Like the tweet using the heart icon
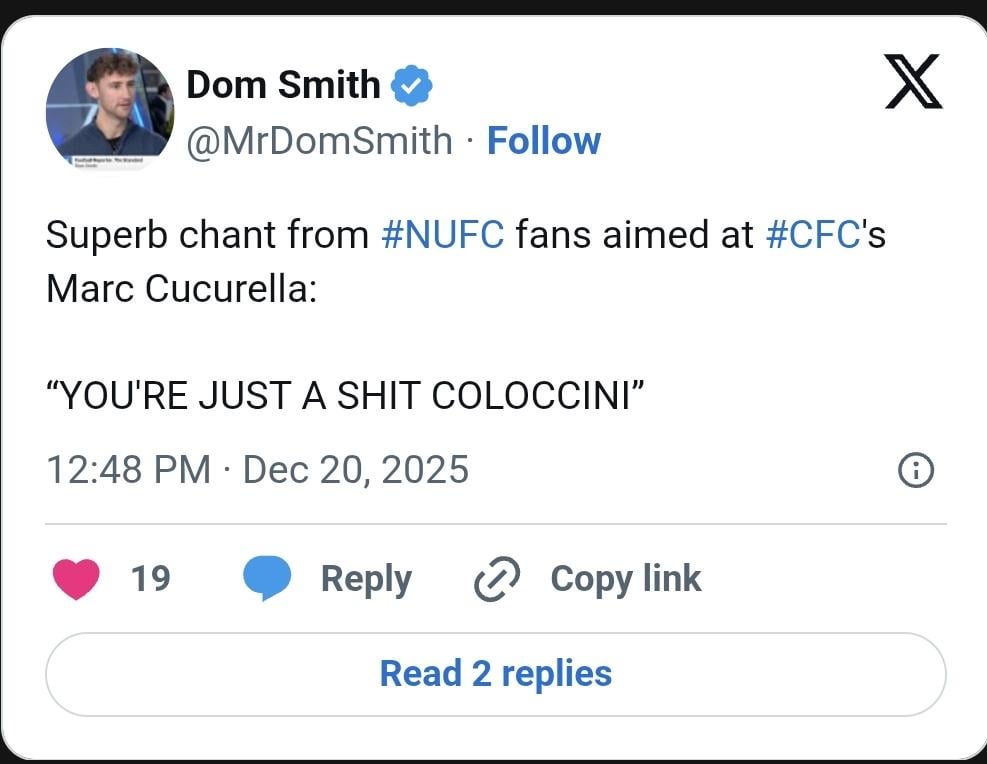987x764 pixels. click(77, 578)
